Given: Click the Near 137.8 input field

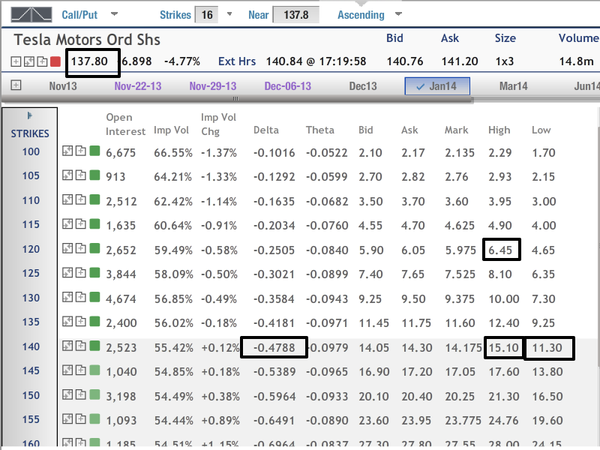Looking at the screenshot, I should click(296, 15).
